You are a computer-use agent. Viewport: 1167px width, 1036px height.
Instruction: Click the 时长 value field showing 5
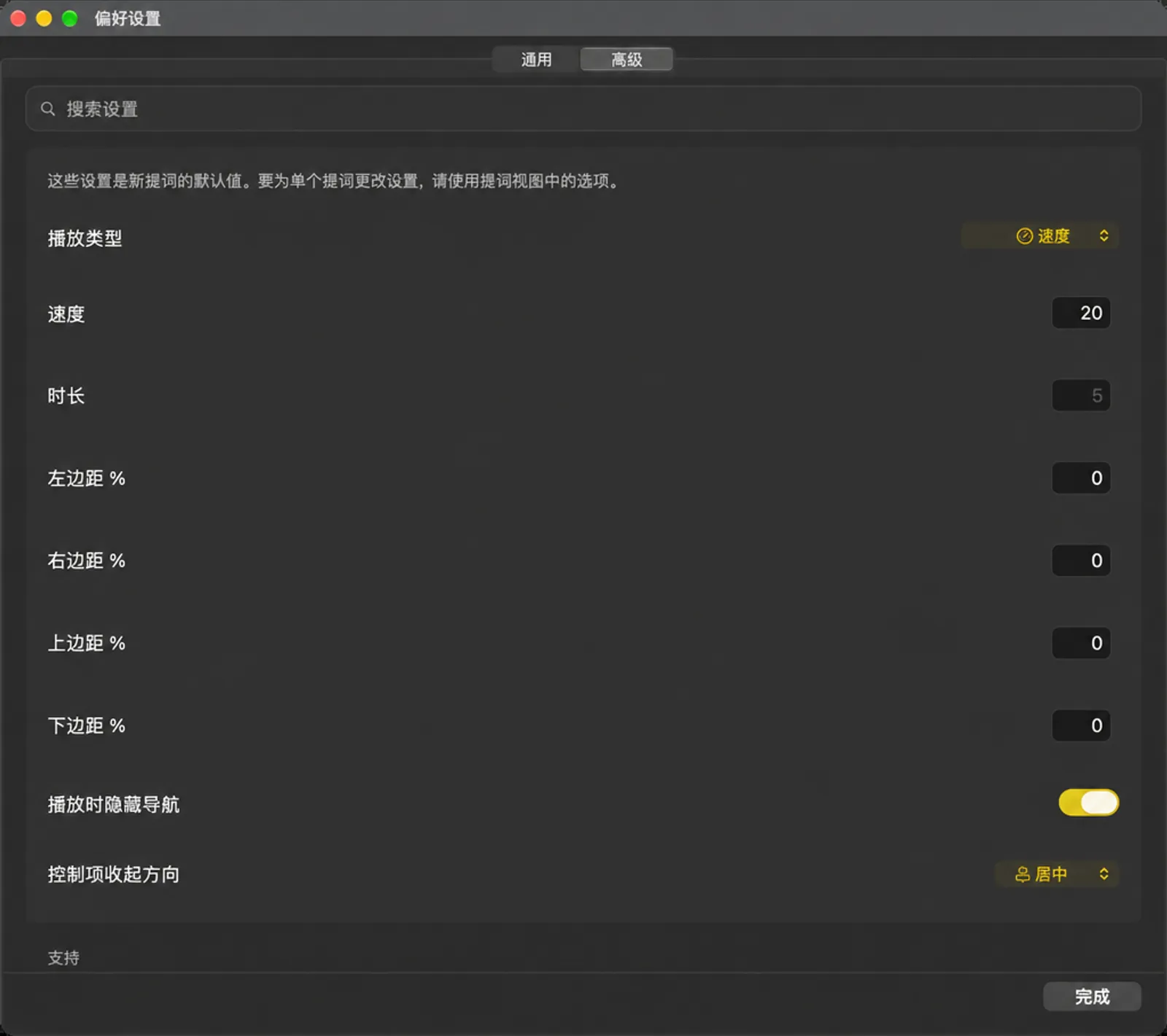pyautogui.click(x=1081, y=395)
